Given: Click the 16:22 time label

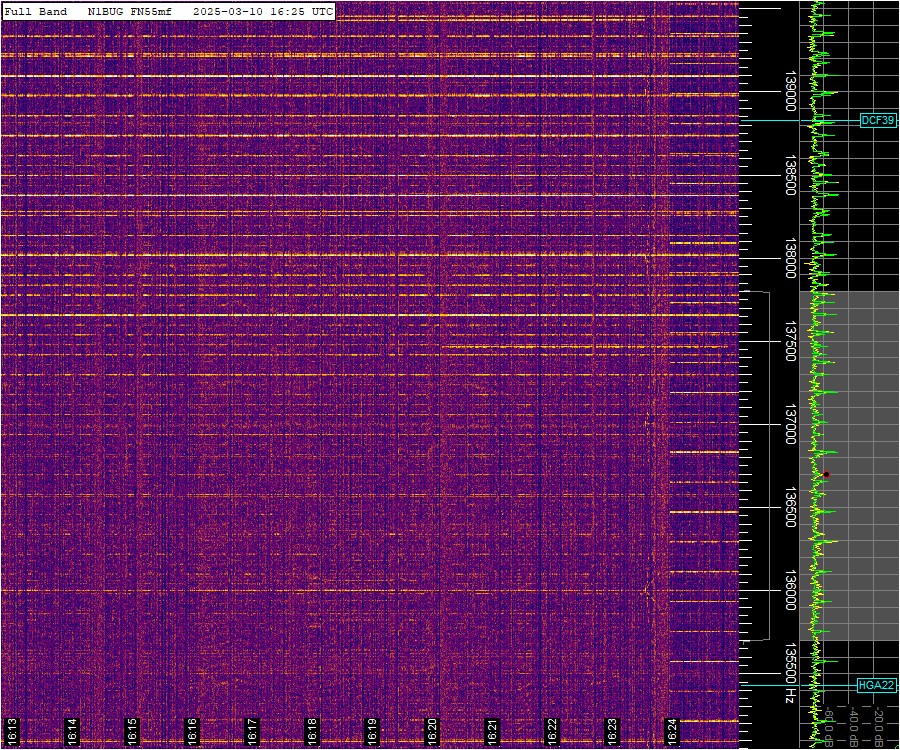Looking at the screenshot, I should point(552,731).
